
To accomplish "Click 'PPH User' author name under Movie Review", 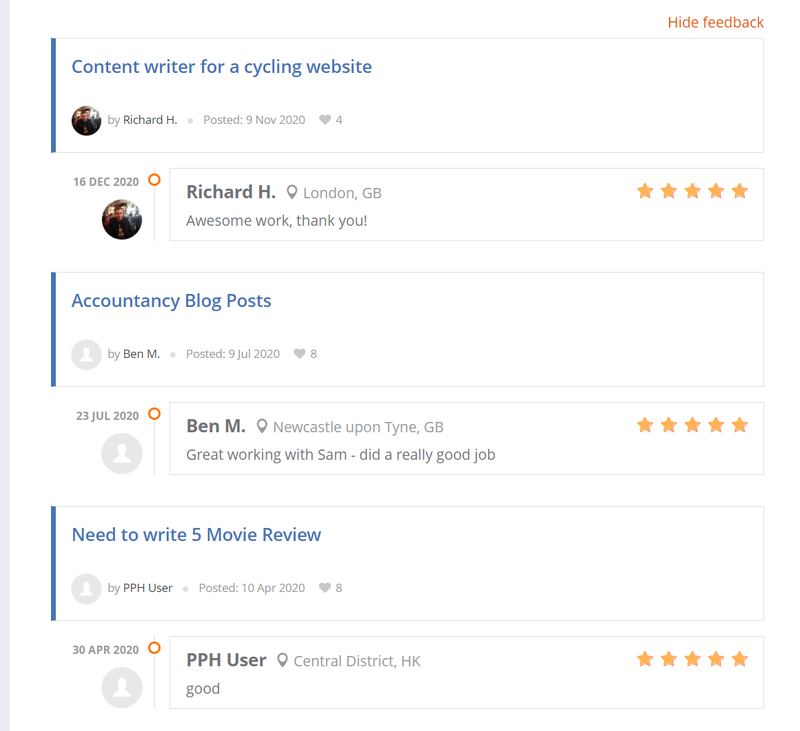I will click(x=148, y=588).
